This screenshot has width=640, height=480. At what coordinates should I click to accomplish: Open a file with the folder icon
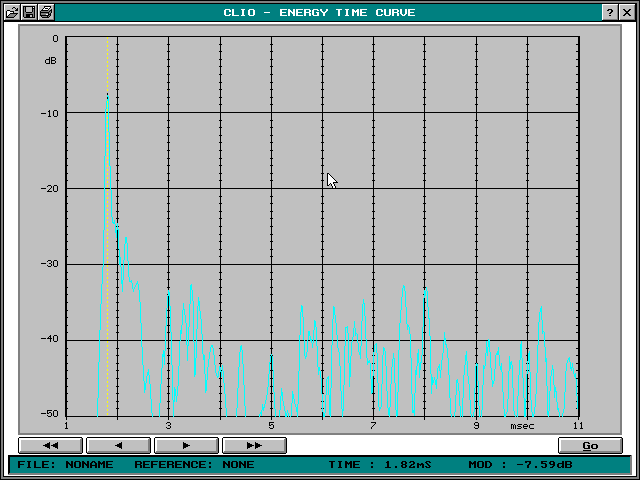click(12, 12)
